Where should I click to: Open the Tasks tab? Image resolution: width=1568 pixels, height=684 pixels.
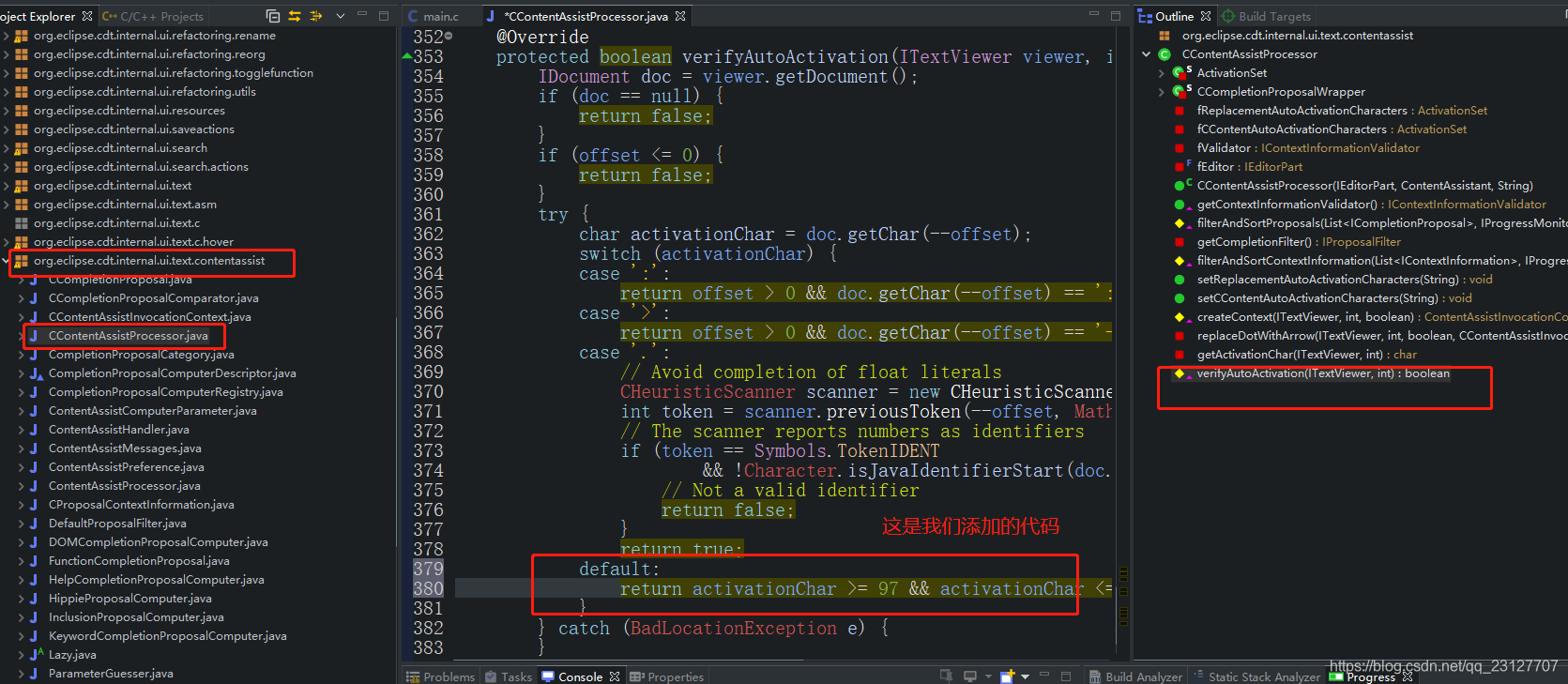point(509,676)
